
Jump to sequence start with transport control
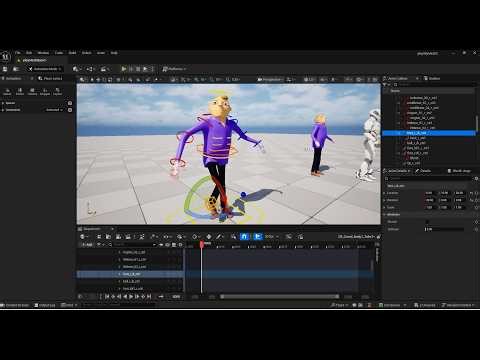(107, 296)
